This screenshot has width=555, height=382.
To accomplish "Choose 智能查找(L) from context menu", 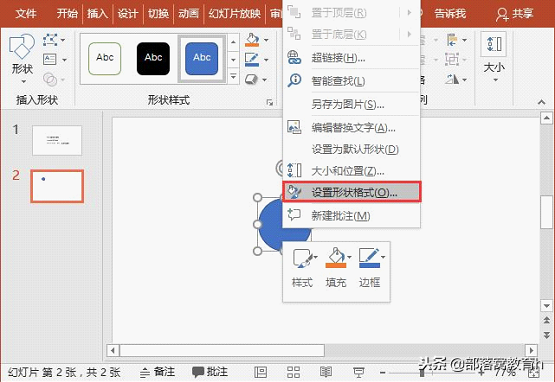I will pyautogui.click(x=351, y=81).
